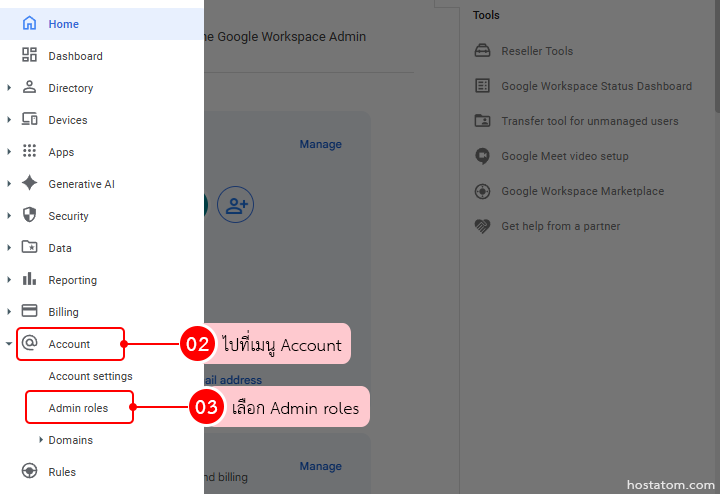
Task: Select the Security menu label
Action: [68, 216]
